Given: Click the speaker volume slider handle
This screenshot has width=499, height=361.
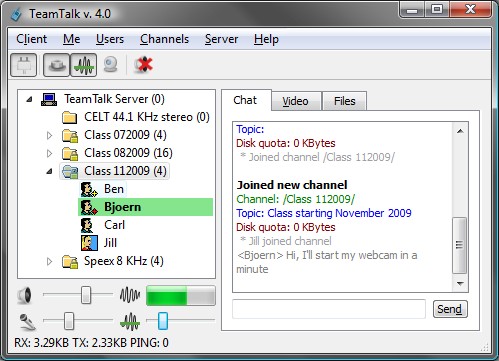Looking at the screenshot, I should click(86, 295).
